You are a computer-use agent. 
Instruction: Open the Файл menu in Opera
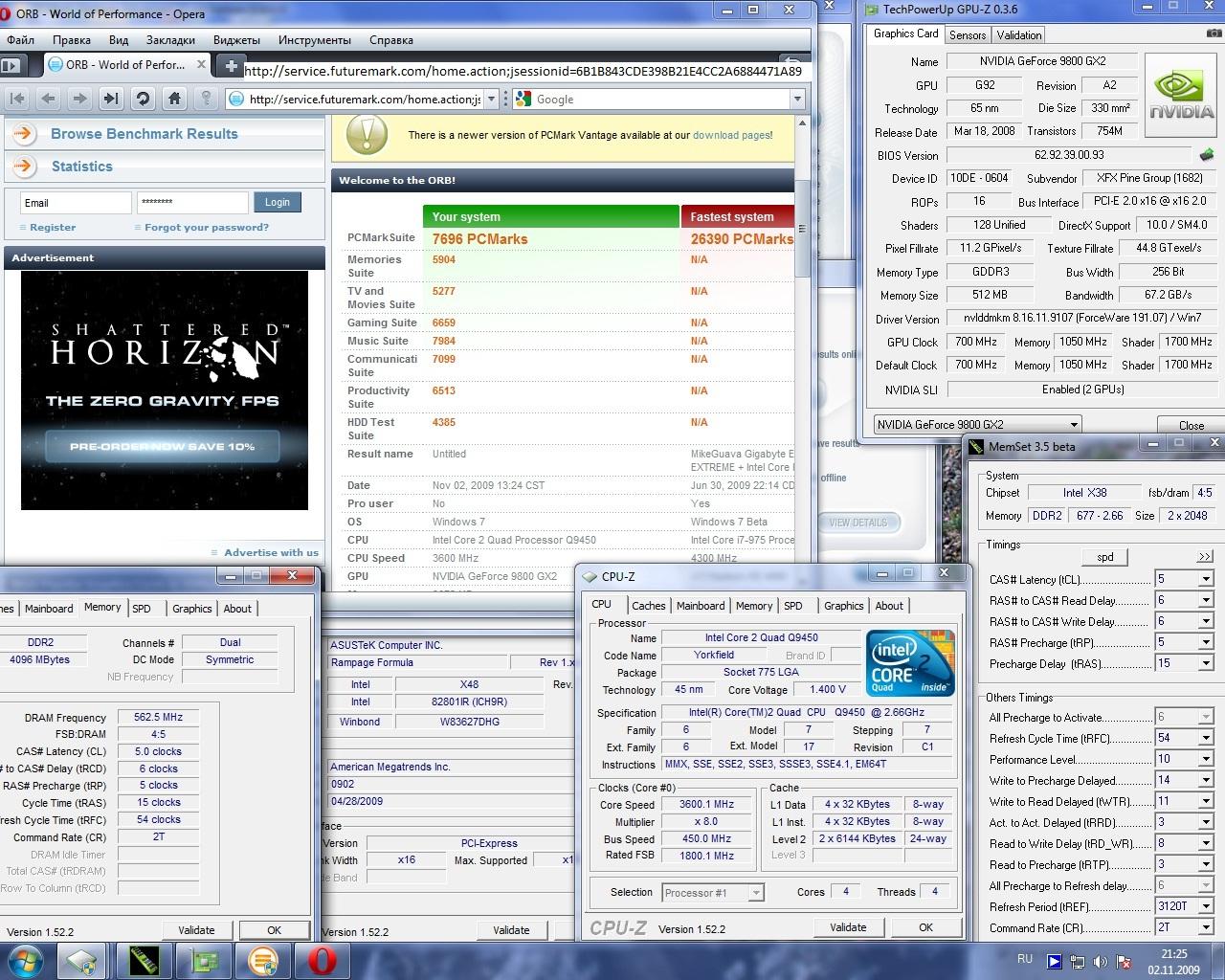(x=20, y=40)
